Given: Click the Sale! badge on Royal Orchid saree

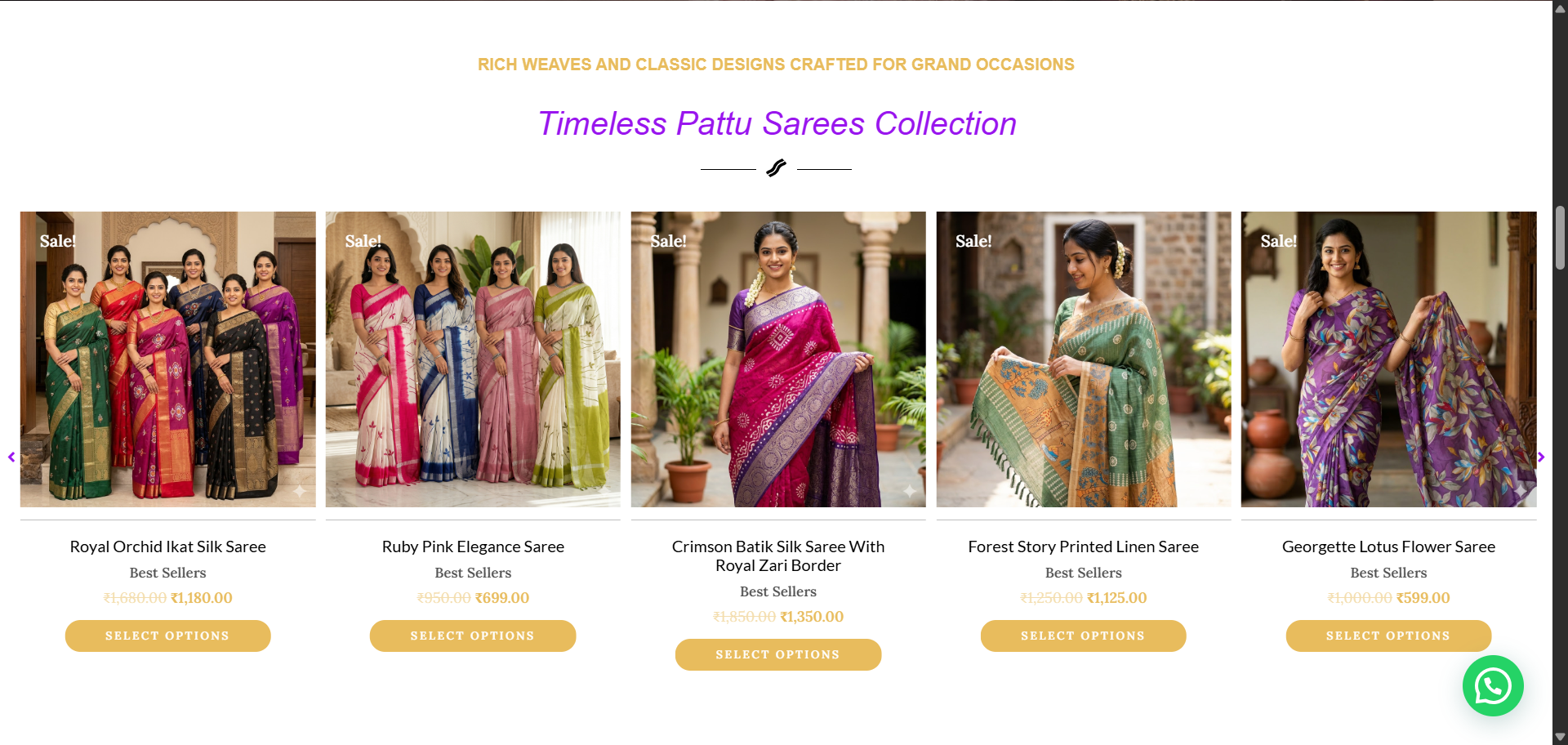Looking at the screenshot, I should coord(57,241).
